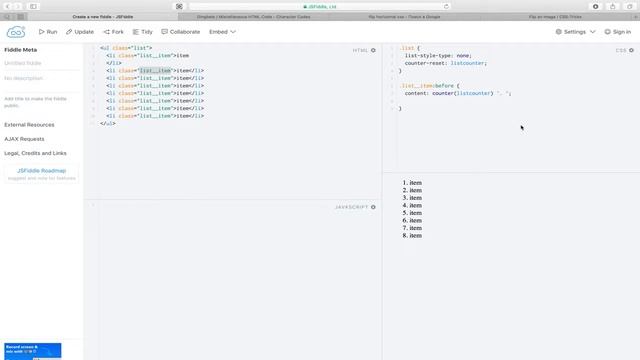Click the Tidy lines icon
This screenshot has width=640, height=360.
136,32
